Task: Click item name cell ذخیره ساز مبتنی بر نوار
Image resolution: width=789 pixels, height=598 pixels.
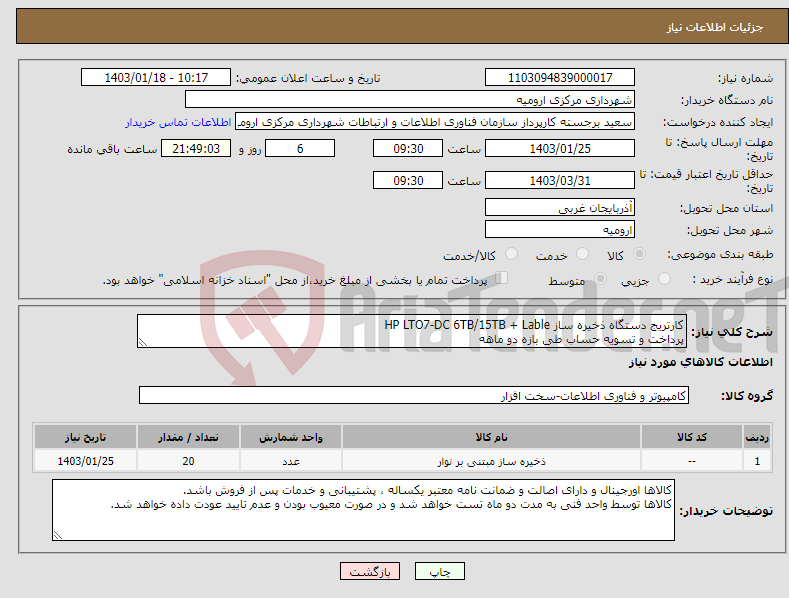Action: (x=491, y=461)
